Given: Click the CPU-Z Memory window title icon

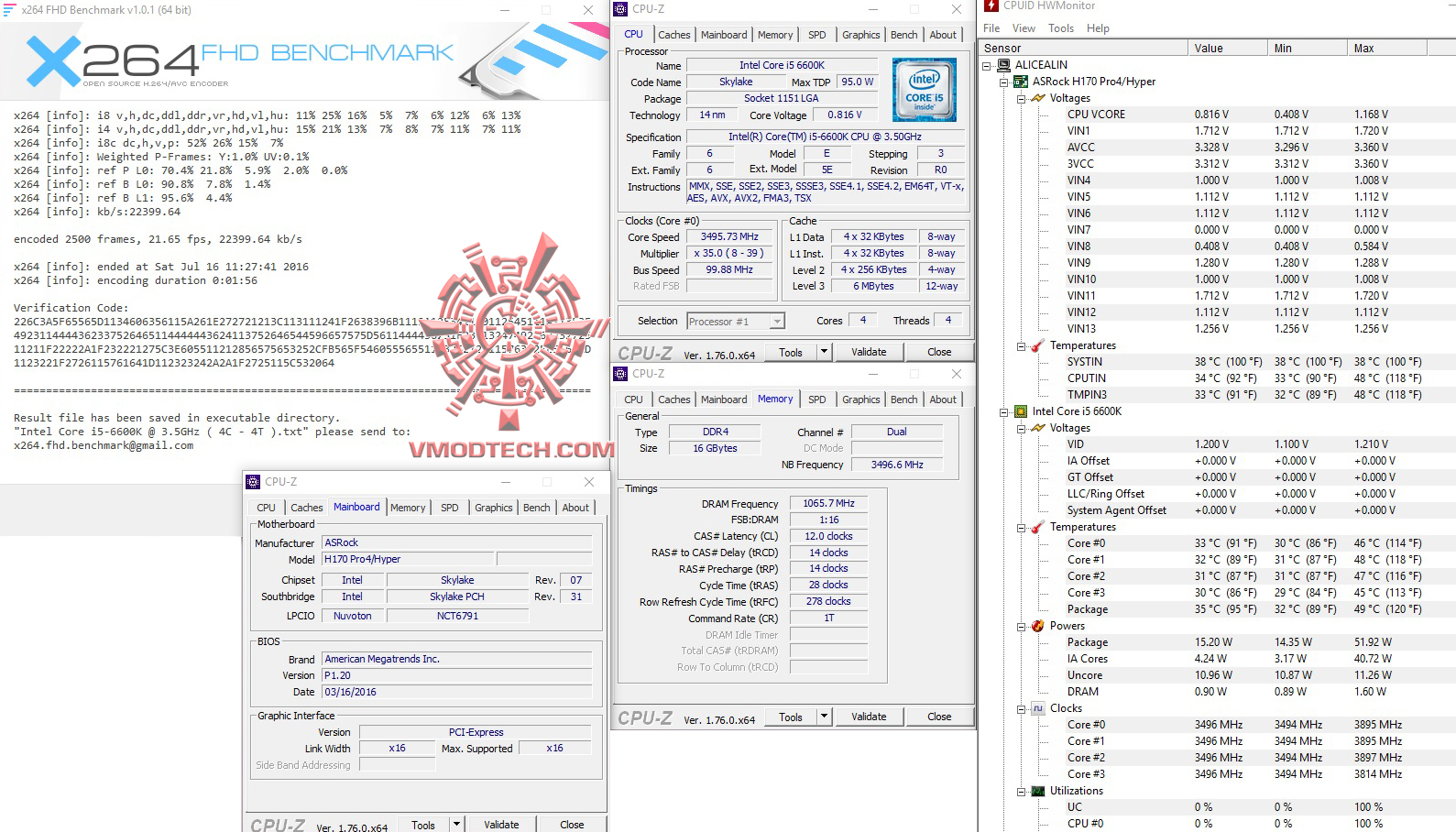Looking at the screenshot, I should (x=622, y=374).
